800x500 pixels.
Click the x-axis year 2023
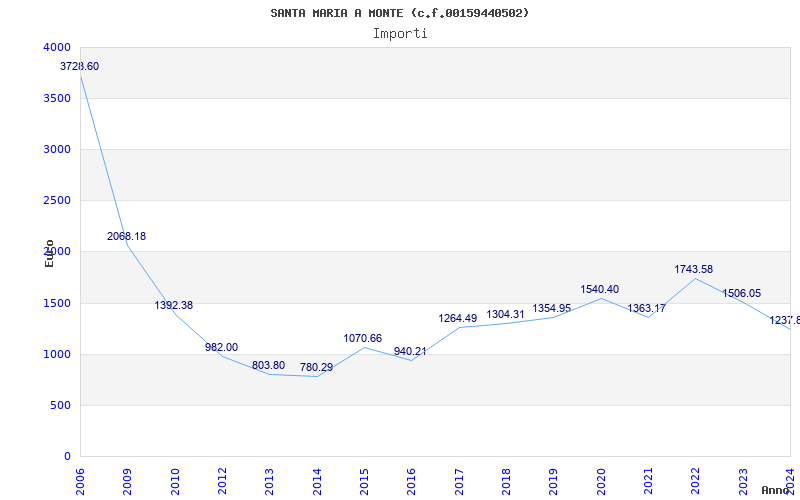pyautogui.click(x=743, y=481)
